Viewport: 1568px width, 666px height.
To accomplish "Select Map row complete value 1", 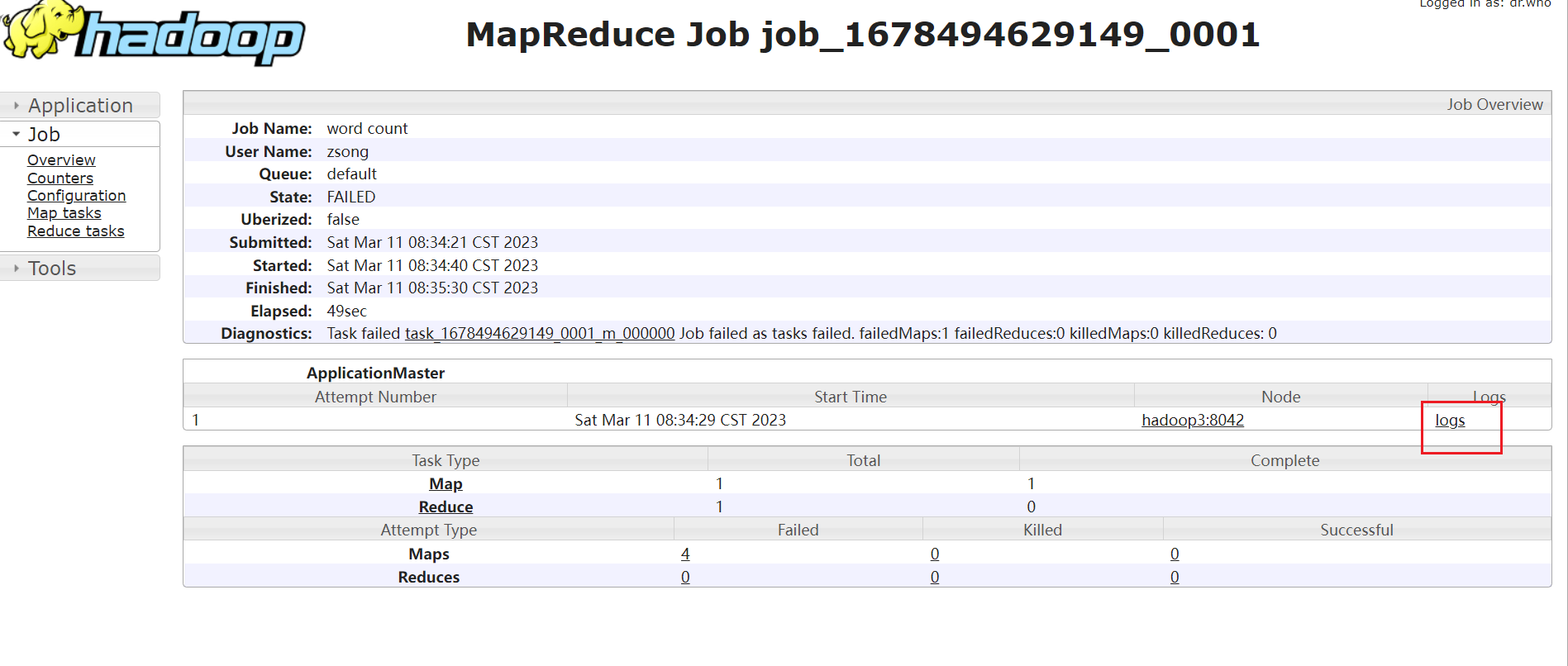I will pyautogui.click(x=1032, y=483).
